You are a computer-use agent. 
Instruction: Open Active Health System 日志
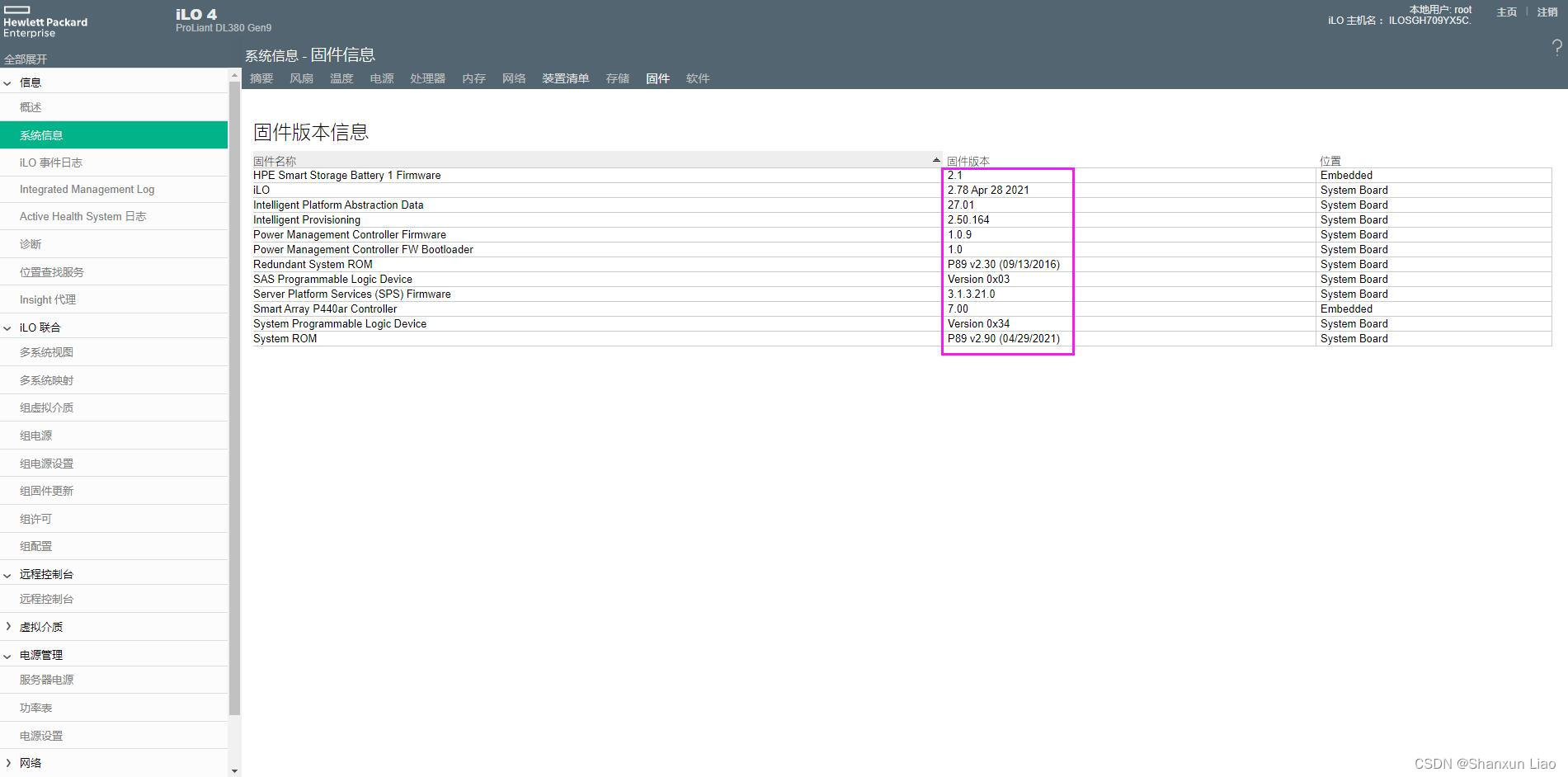tap(114, 216)
